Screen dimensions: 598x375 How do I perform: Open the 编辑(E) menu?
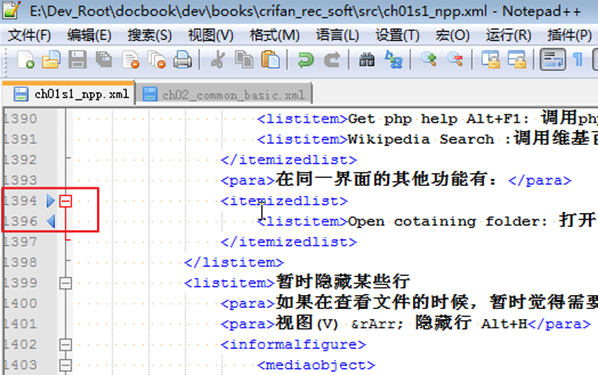tap(89, 35)
